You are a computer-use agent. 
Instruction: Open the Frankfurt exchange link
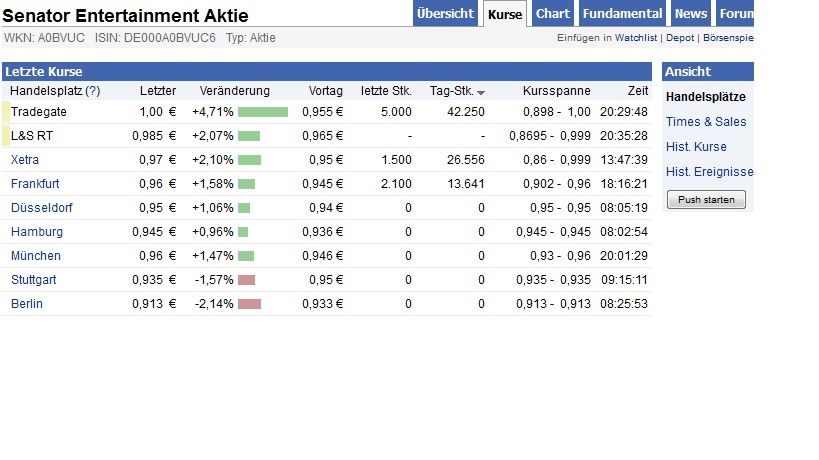click(x=35, y=184)
